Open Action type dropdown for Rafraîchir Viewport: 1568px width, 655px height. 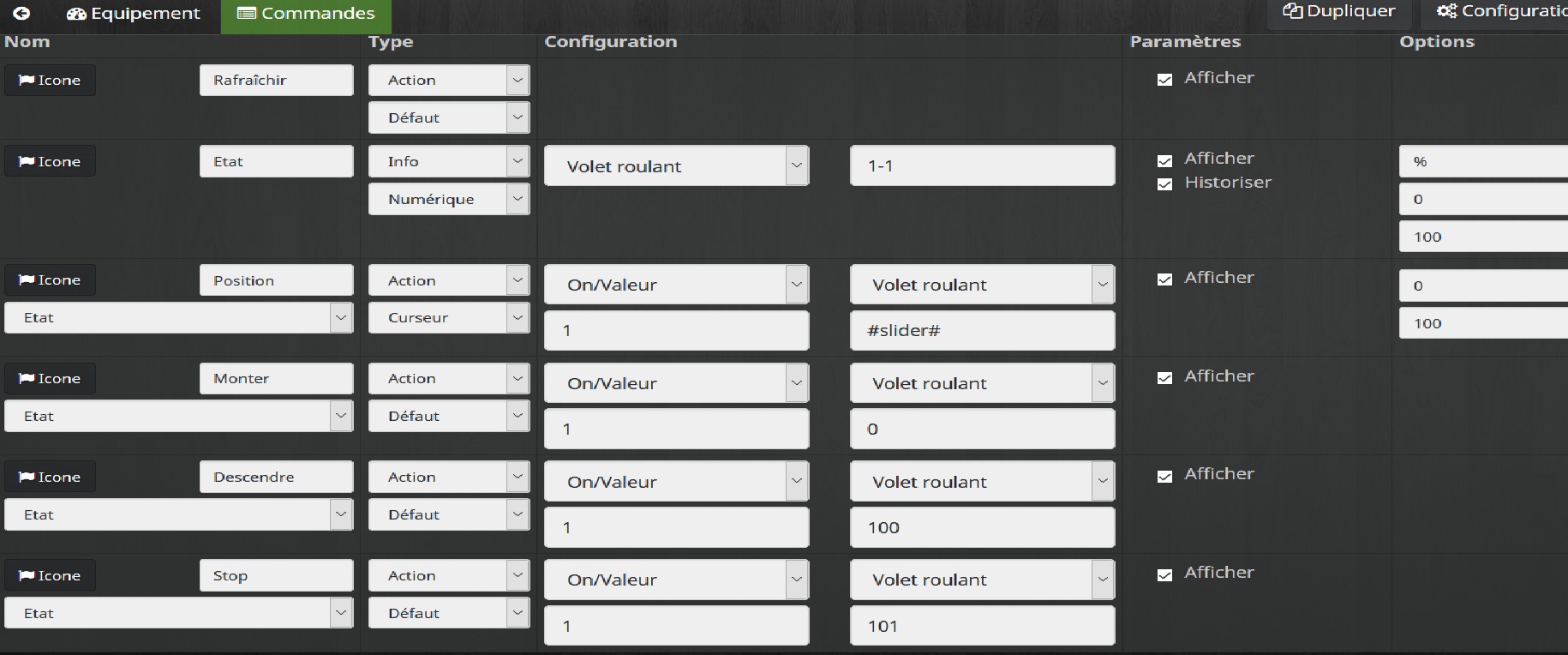449,80
